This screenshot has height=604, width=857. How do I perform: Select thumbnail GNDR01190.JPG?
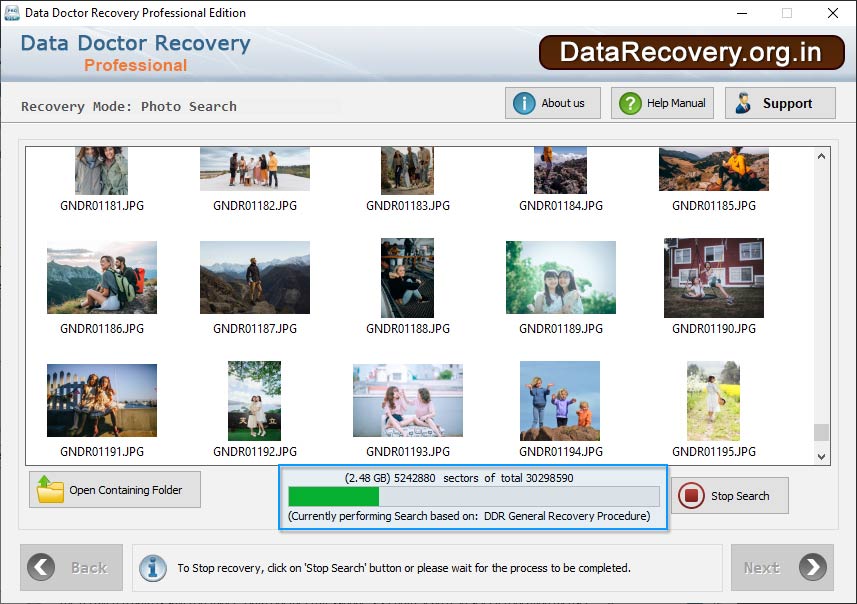(x=714, y=278)
